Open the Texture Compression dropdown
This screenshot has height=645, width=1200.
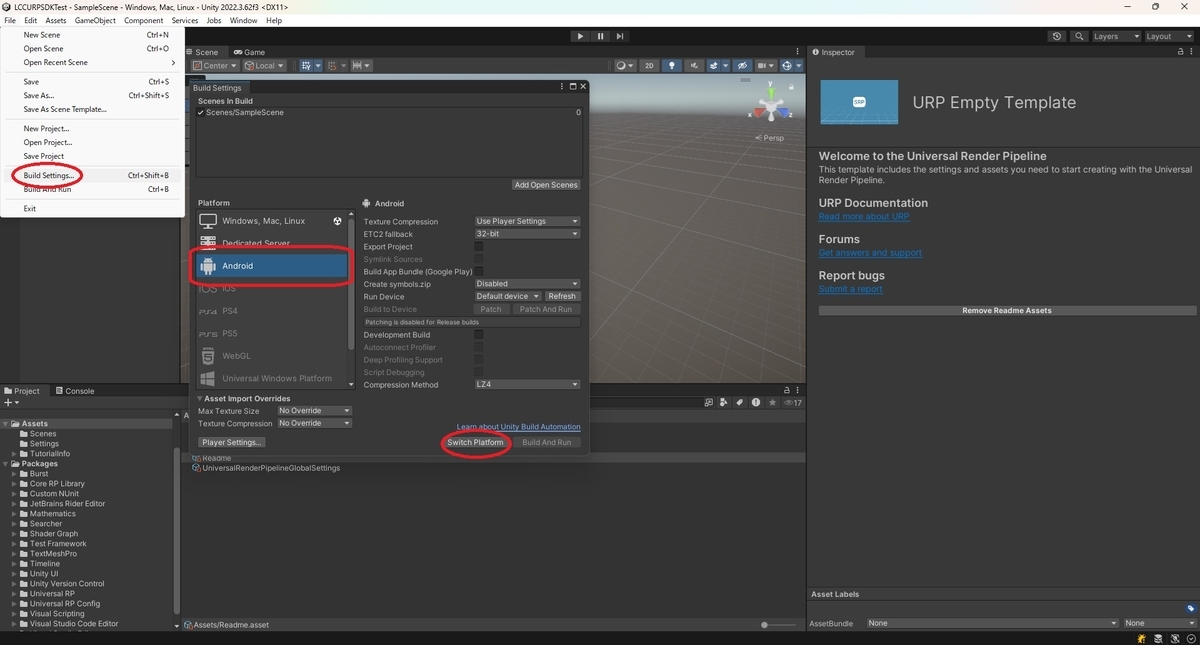click(x=527, y=222)
